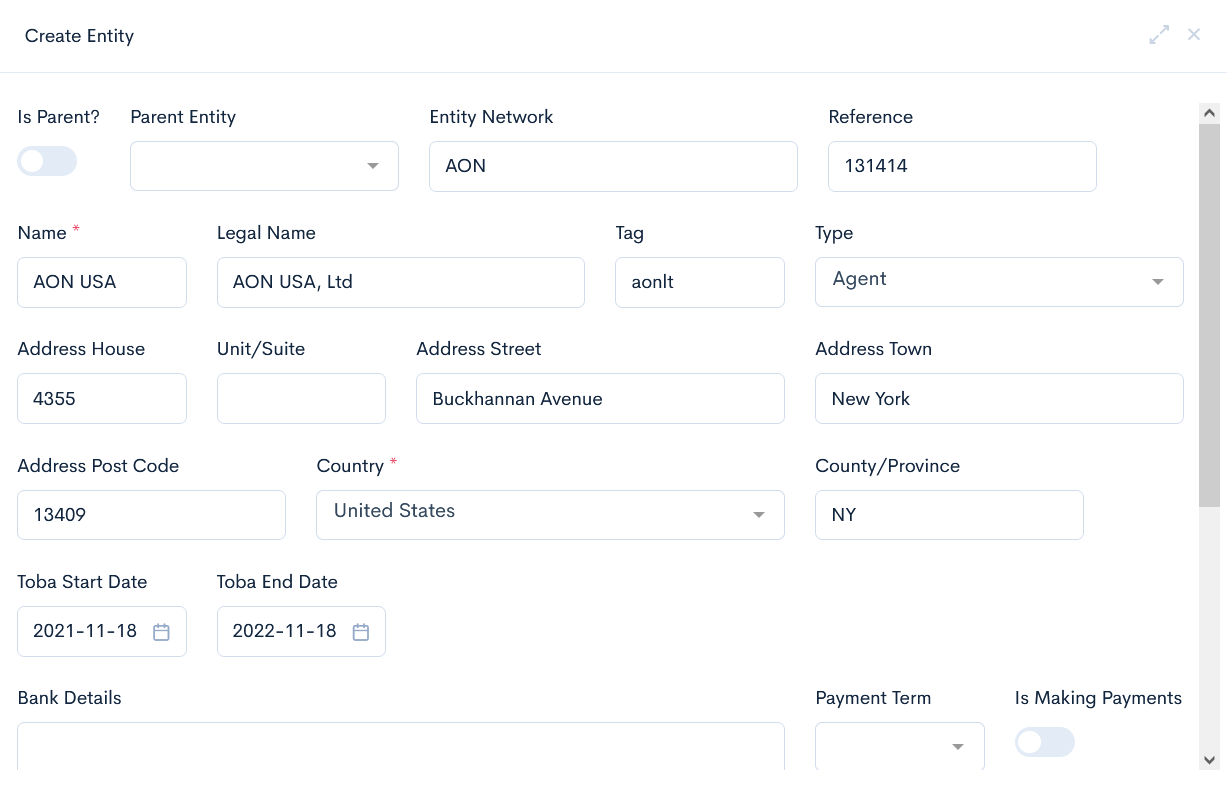Open the Country dropdown showing United States

pyautogui.click(x=550, y=514)
